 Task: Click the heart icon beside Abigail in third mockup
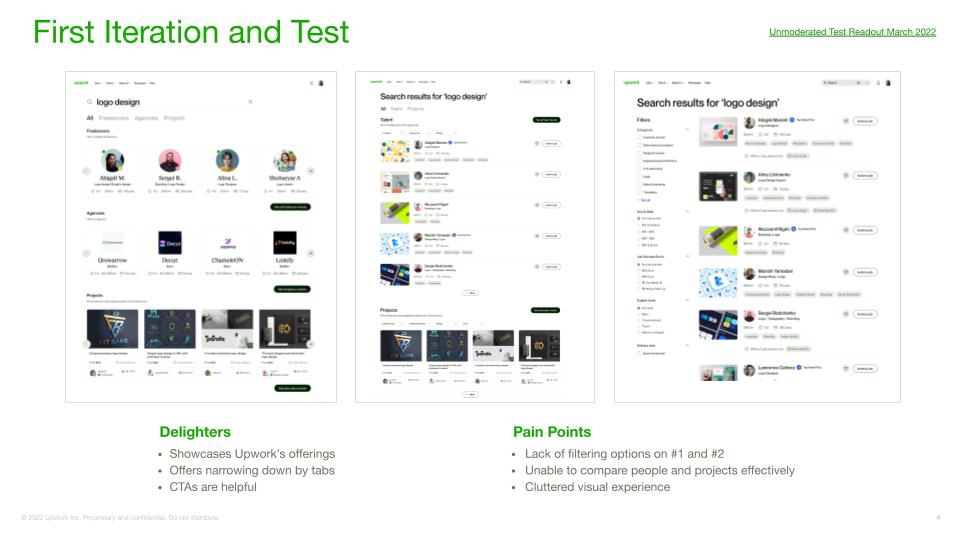pos(846,121)
